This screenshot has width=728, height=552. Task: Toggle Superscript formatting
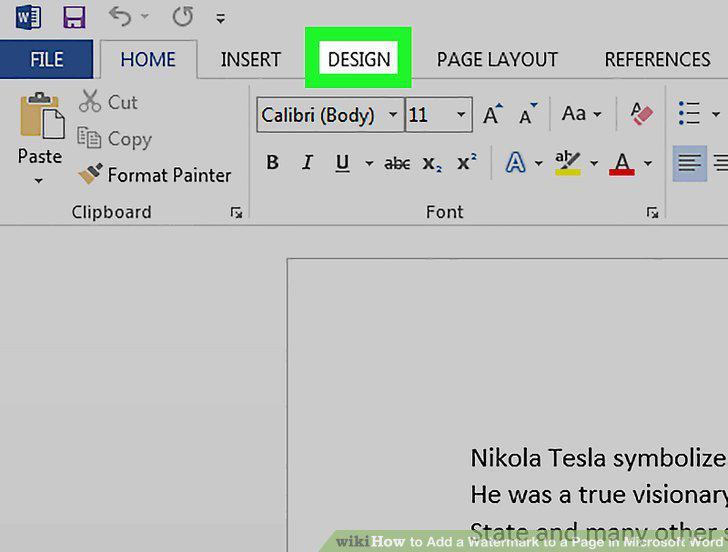click(x=467, y=162)
